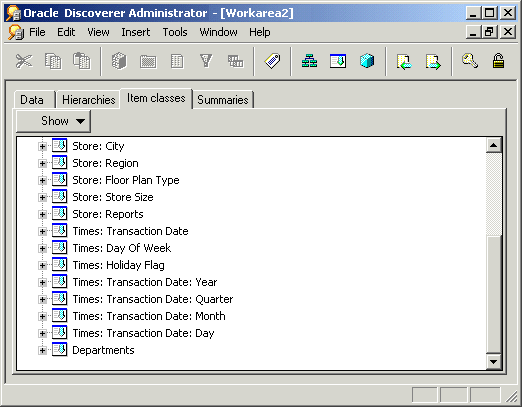Open the Insert menu
Screen dimensions: 522x407
(136, 32)
